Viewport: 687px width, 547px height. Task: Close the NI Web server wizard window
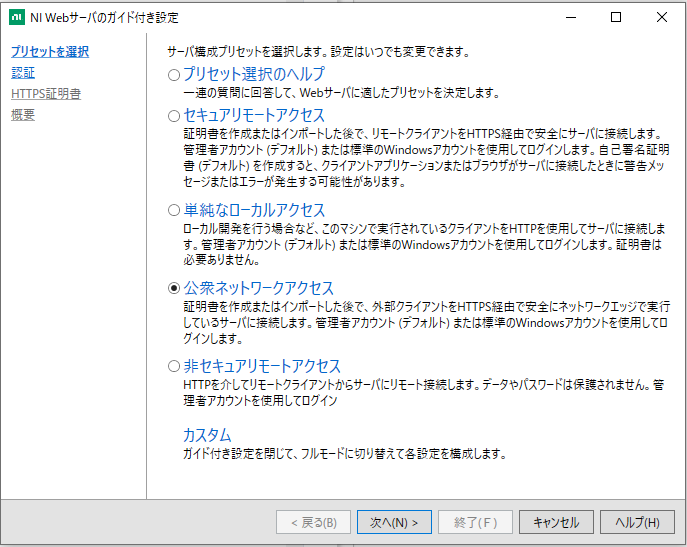(x=662, y=18)
